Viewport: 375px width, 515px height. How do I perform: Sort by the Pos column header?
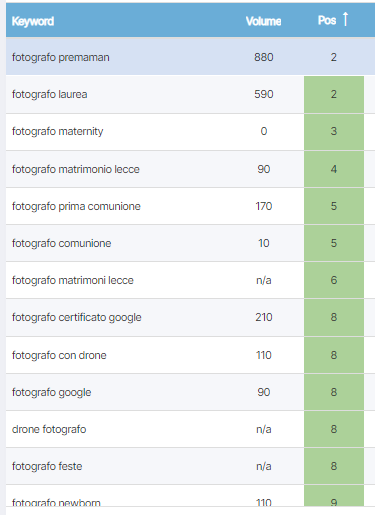click(327, 20)
